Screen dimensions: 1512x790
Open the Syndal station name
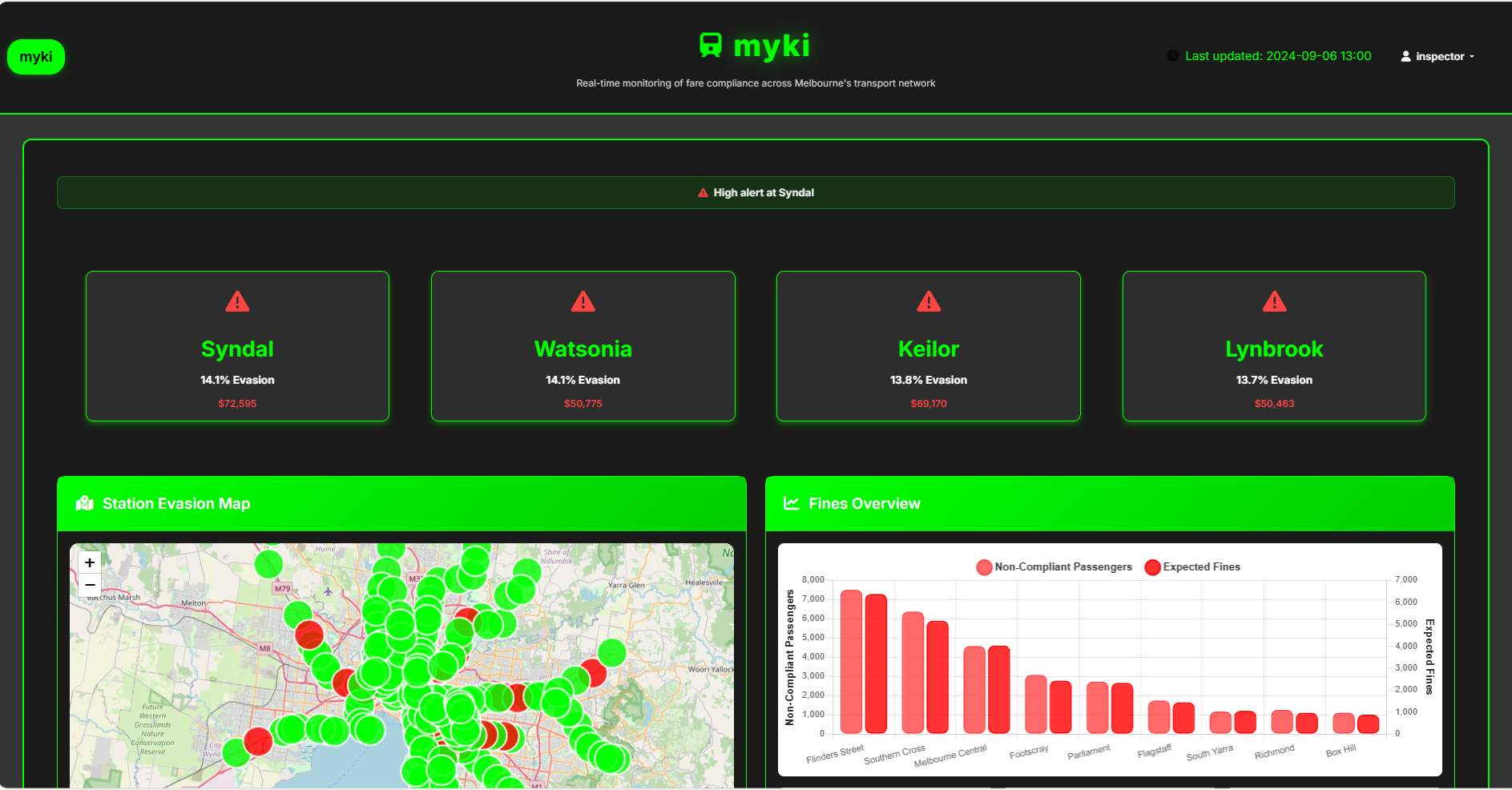coord(237,349)
